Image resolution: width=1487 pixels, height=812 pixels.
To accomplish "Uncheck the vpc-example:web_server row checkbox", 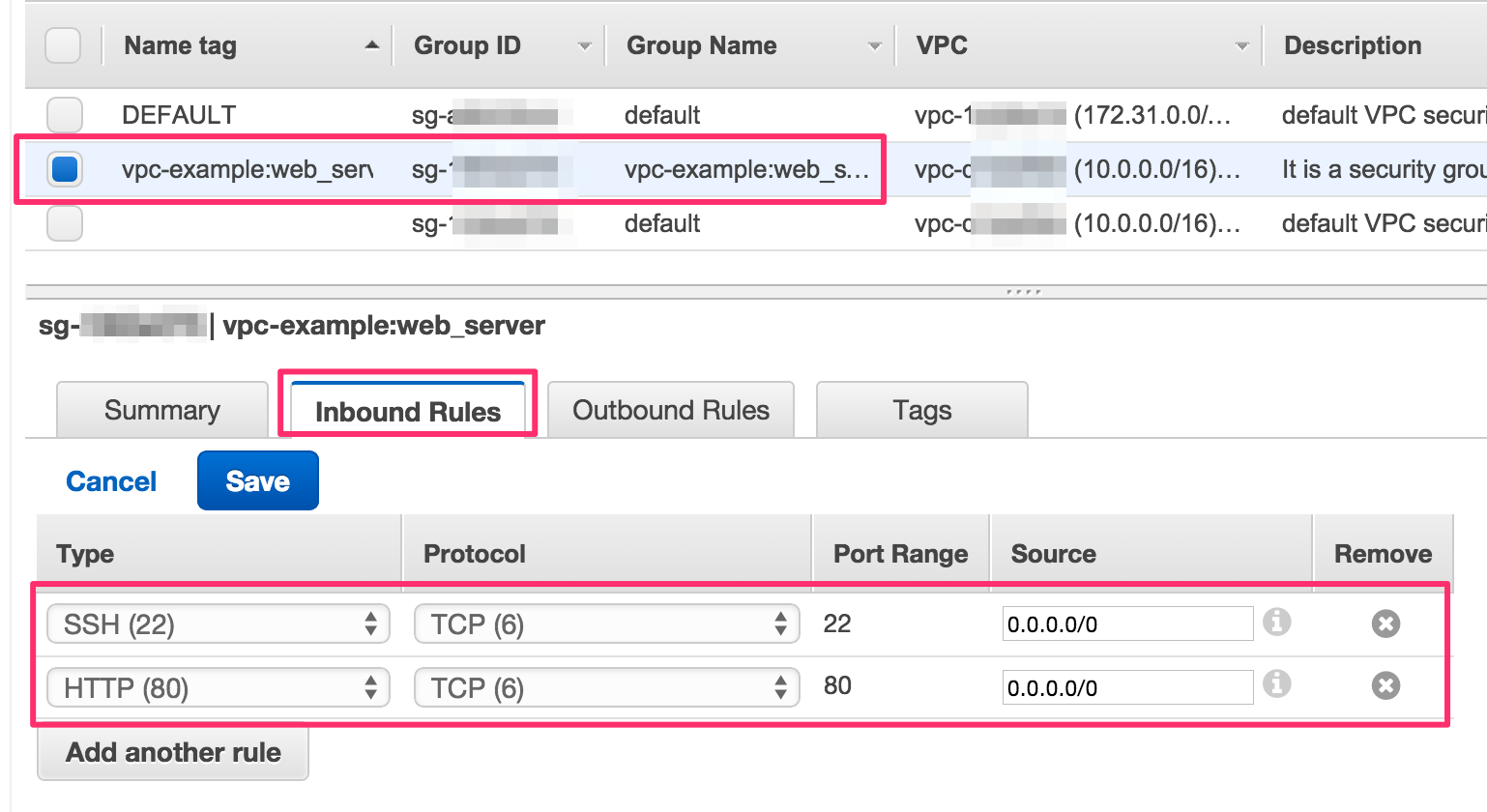I will [x=65, y=169].
